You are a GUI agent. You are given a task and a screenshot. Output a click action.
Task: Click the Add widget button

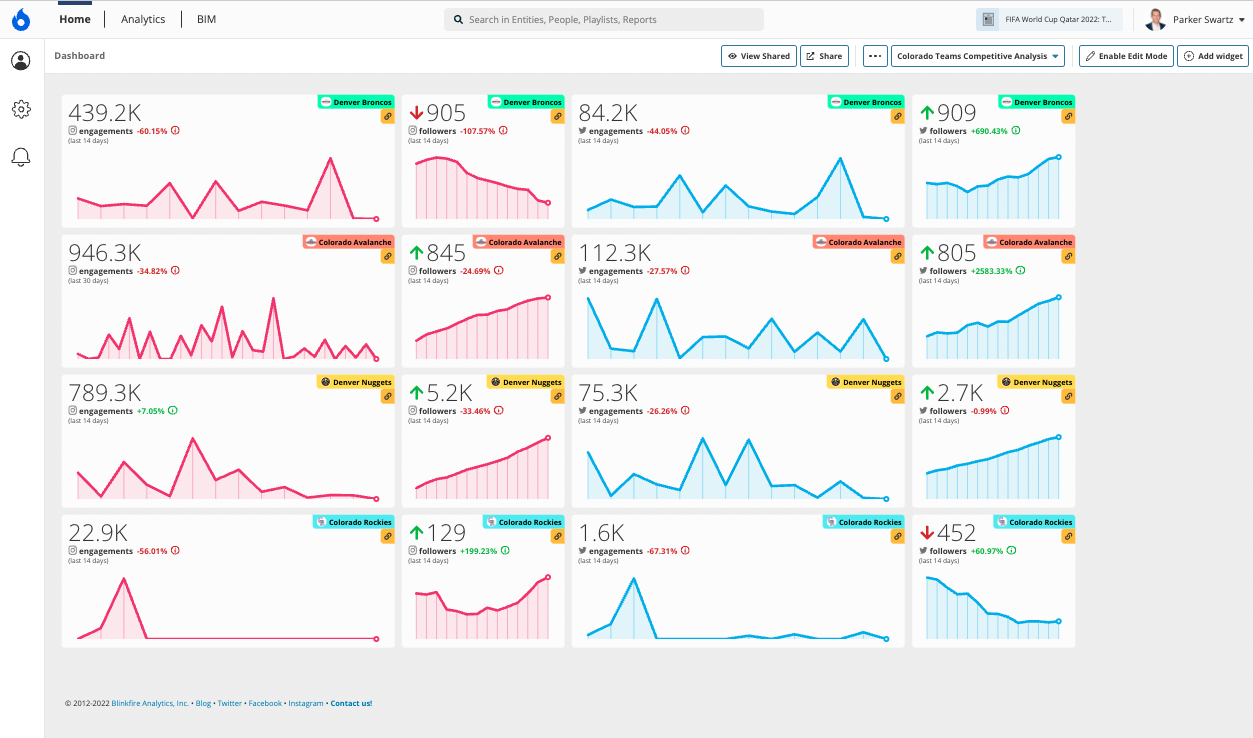pyautogui.click(x=1213, y=56)
